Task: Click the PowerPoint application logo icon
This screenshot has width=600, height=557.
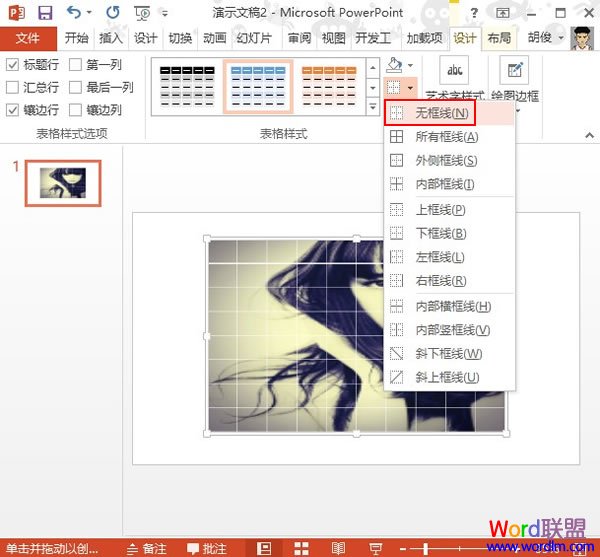Action: click(x=17, y=13)
